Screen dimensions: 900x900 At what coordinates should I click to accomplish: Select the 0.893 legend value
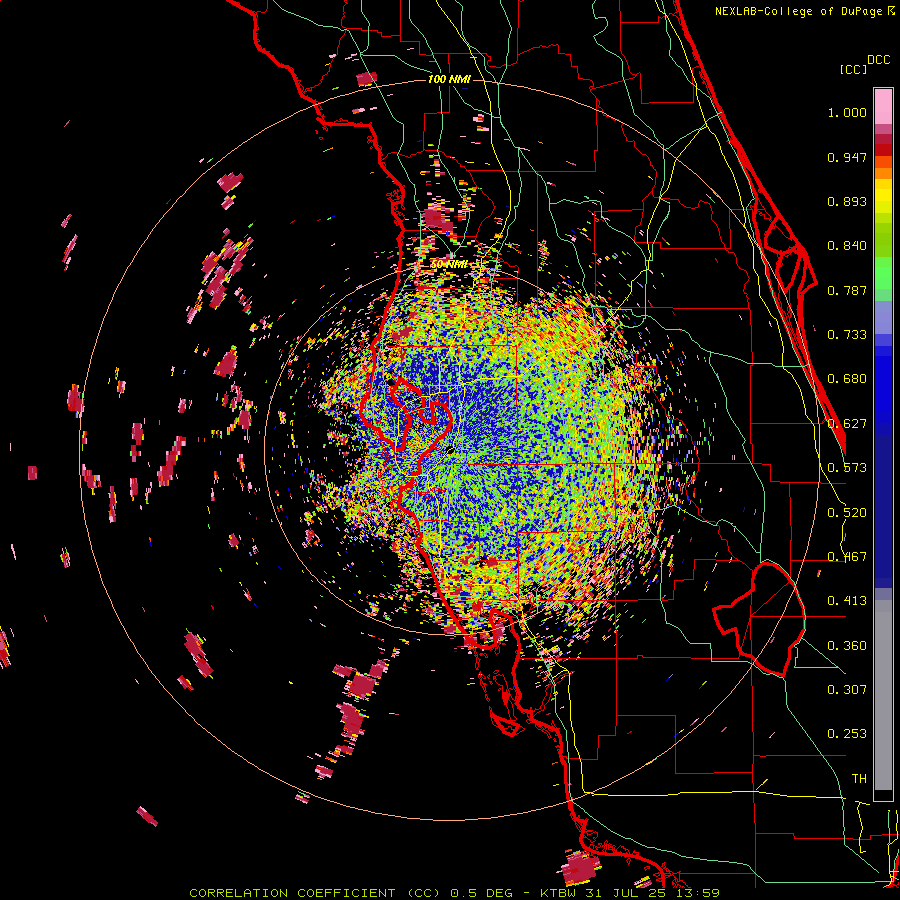coord(847,201)
